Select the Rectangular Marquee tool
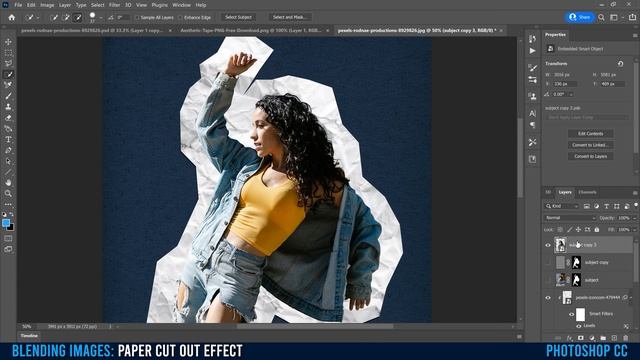640x360 pixels. pyautogui.click(x=8, y=53)
